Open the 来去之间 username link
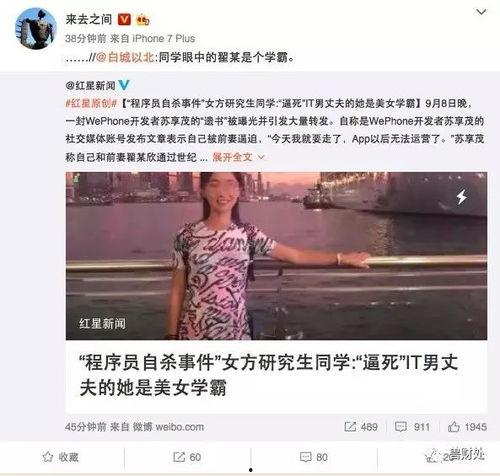The height and width of the screenshot is (476, 500). tap(89, 19)
